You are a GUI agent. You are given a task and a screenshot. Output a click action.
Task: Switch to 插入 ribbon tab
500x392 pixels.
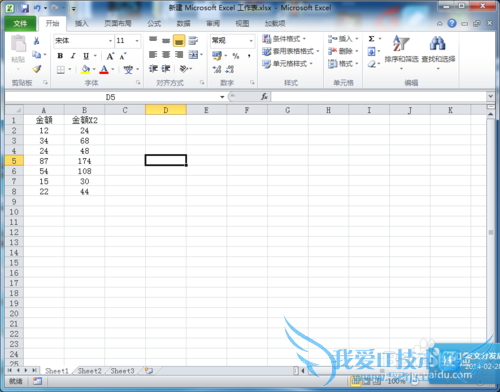tap(82, 23)
